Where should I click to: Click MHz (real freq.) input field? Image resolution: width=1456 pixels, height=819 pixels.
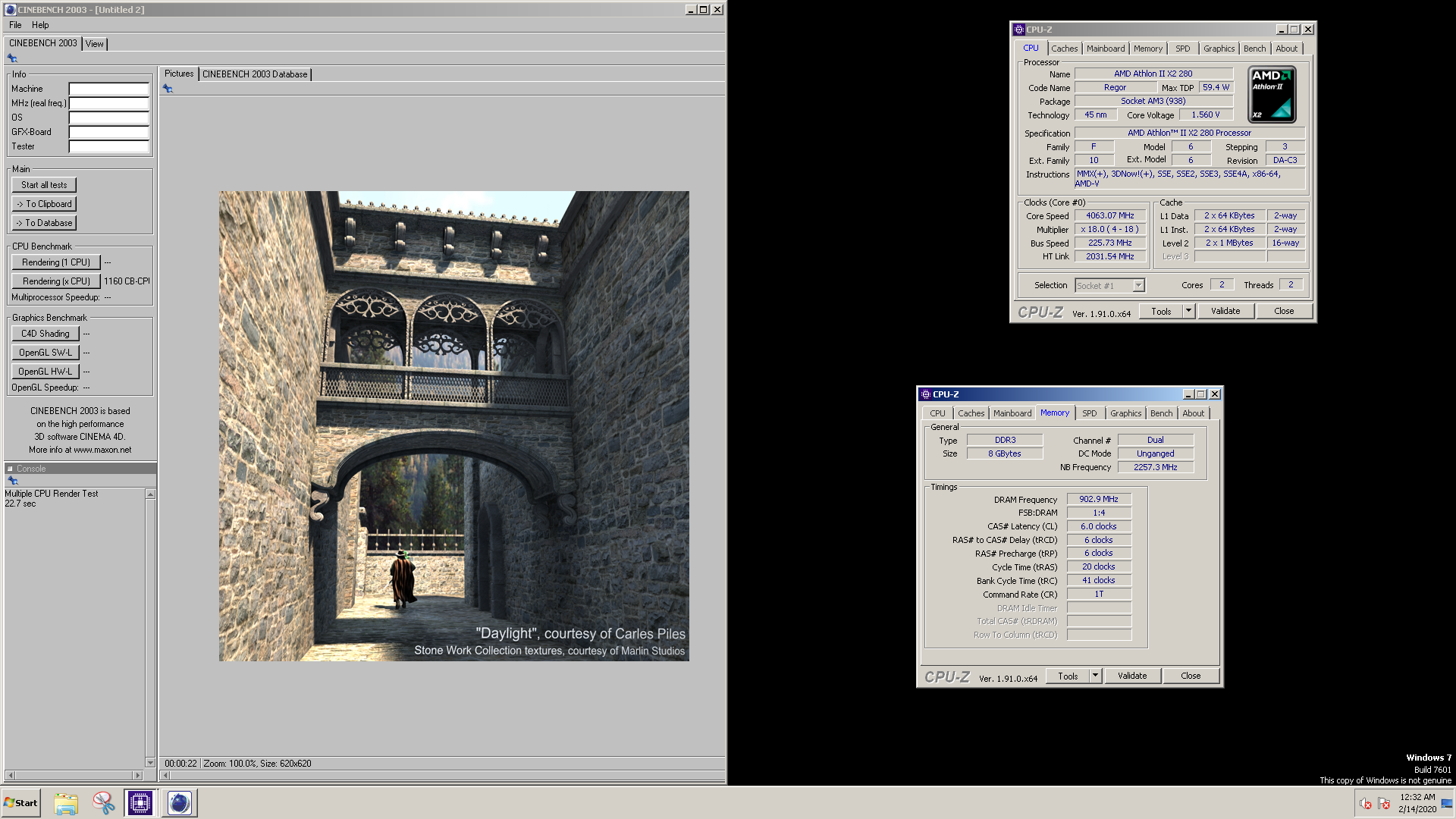tap(108, 103)
